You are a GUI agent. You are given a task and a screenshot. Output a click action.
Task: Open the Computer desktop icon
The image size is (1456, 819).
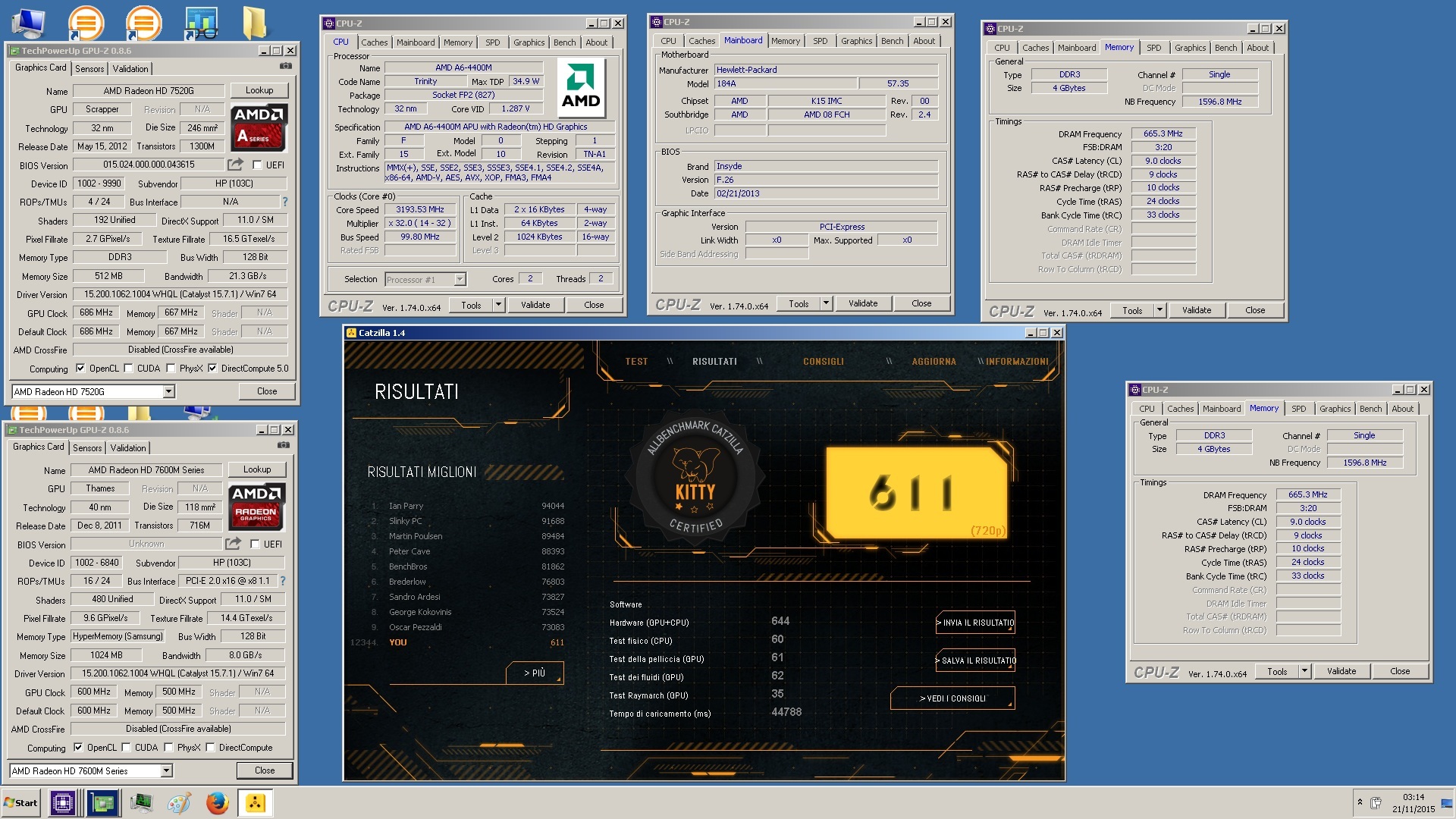point(30,24)
